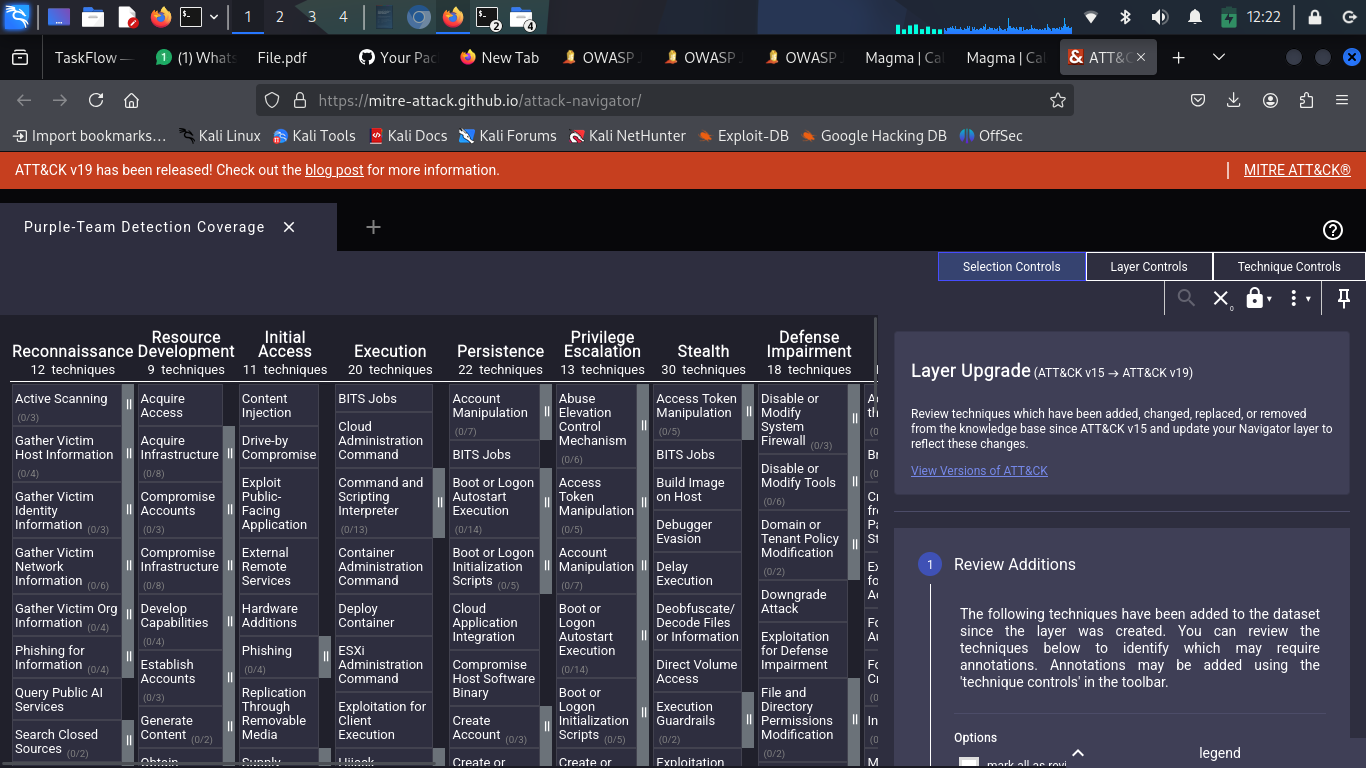Launch the terminal emulator from panel

tap(190, 16)
